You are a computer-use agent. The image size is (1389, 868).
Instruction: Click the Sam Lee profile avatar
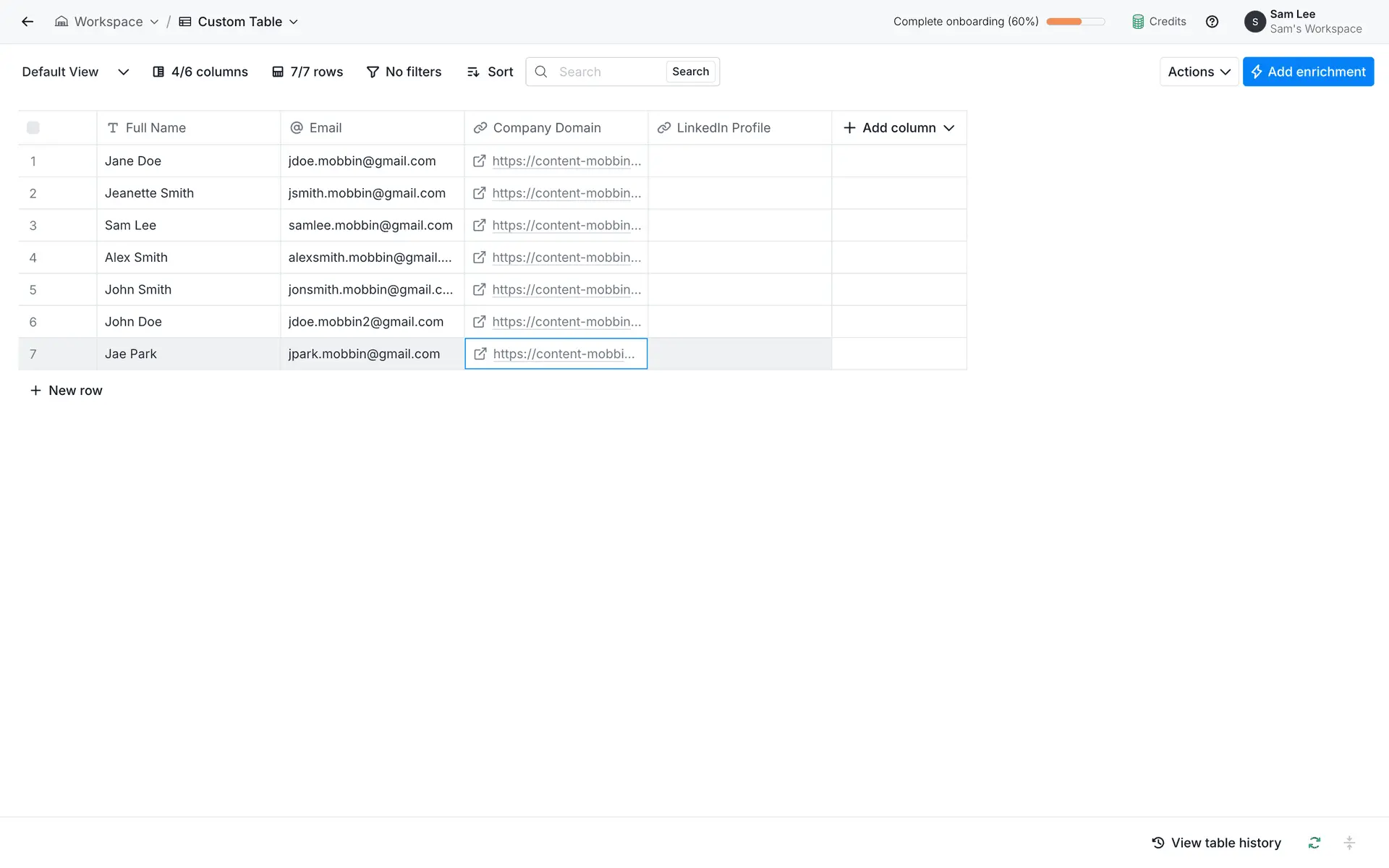click(x=1255, y=22)
